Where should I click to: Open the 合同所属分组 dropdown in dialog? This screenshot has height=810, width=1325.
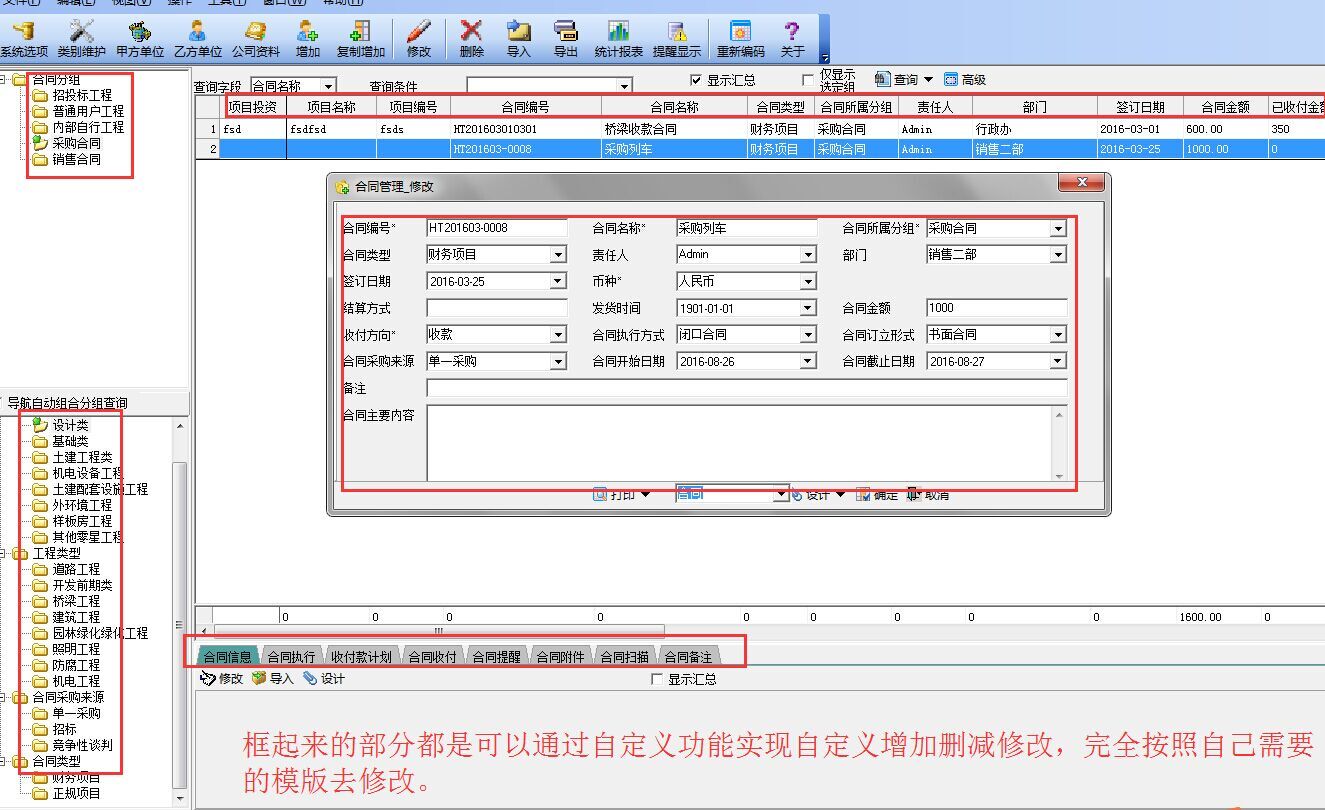pos(1058,228)
